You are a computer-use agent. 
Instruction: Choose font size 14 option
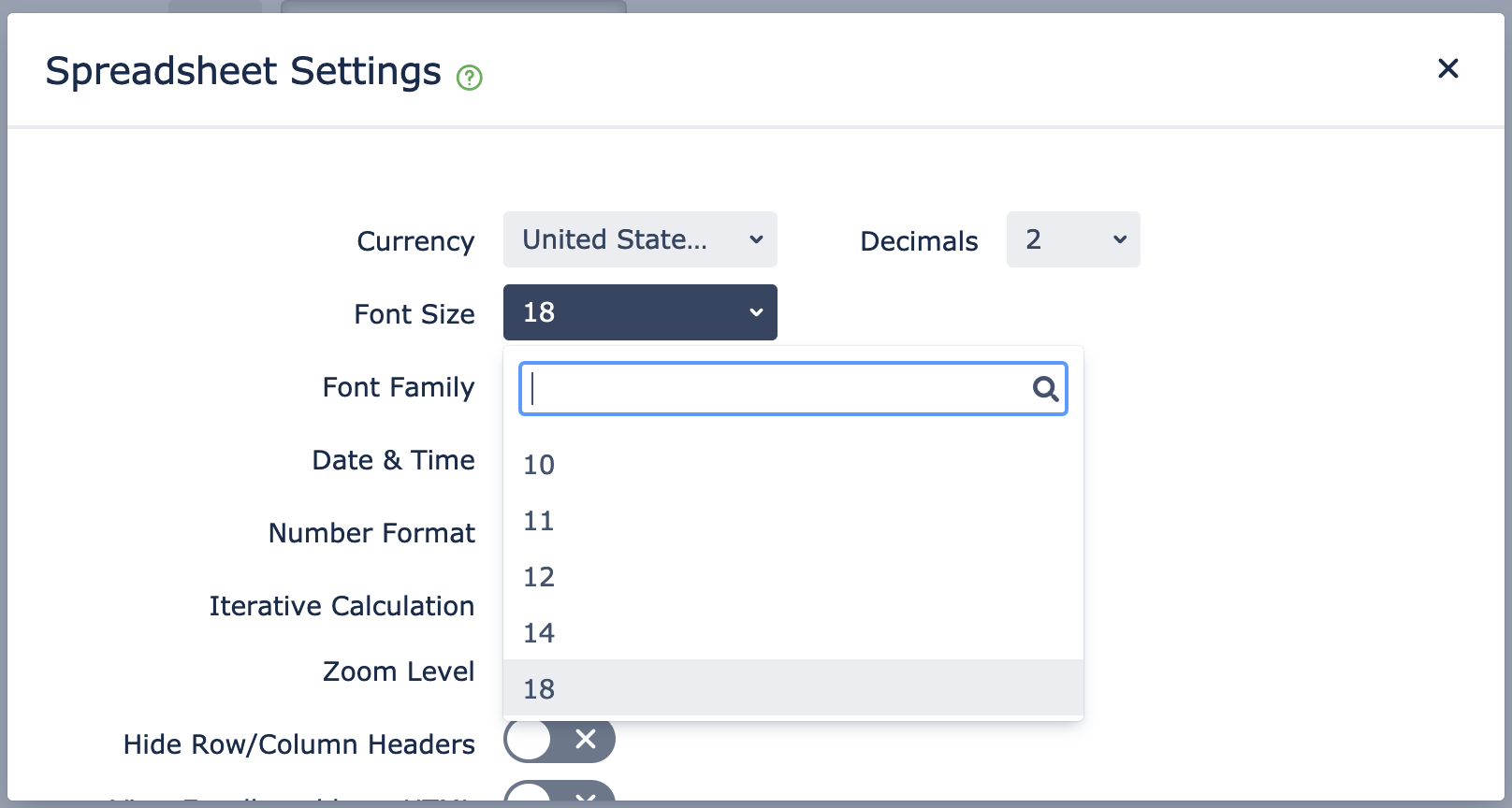(793, 632)
